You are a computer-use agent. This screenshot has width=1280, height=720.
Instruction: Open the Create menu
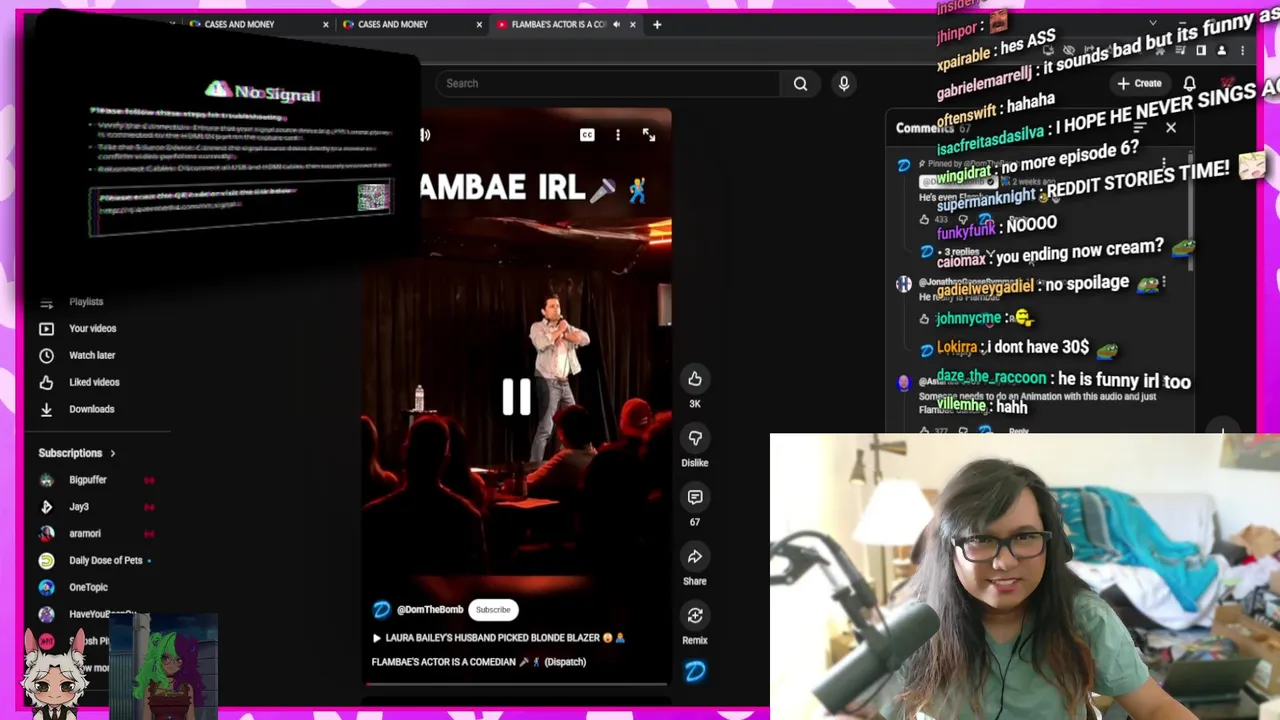tap(1139, 83)
